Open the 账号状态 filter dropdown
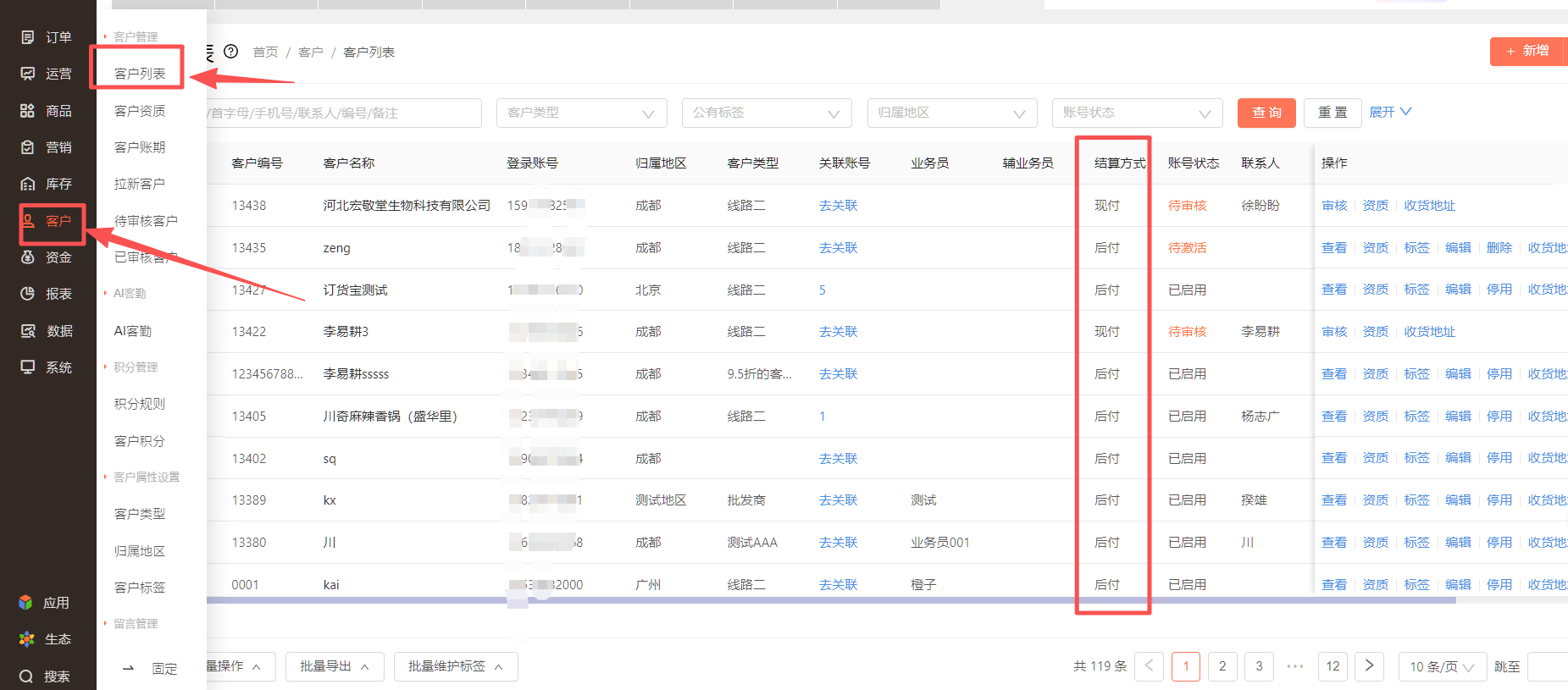This screenshot has width=1568, height=690. coord(1138,113)
